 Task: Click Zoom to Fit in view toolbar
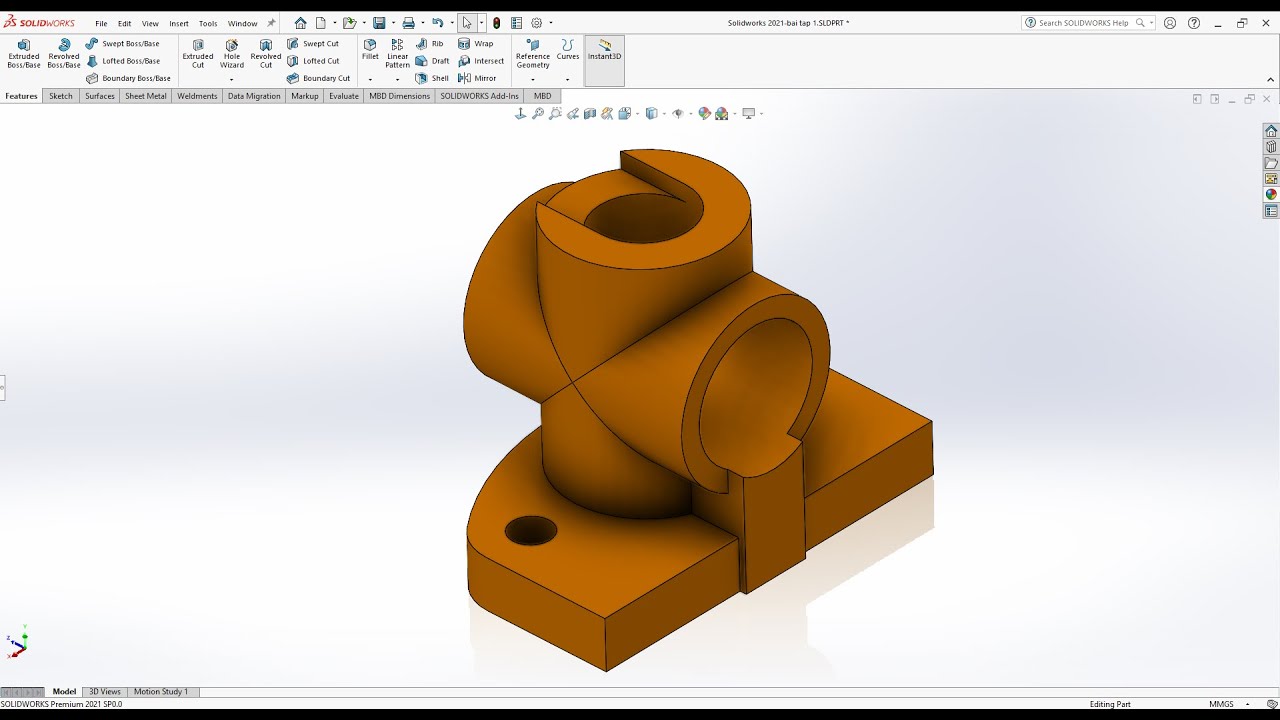538,114
